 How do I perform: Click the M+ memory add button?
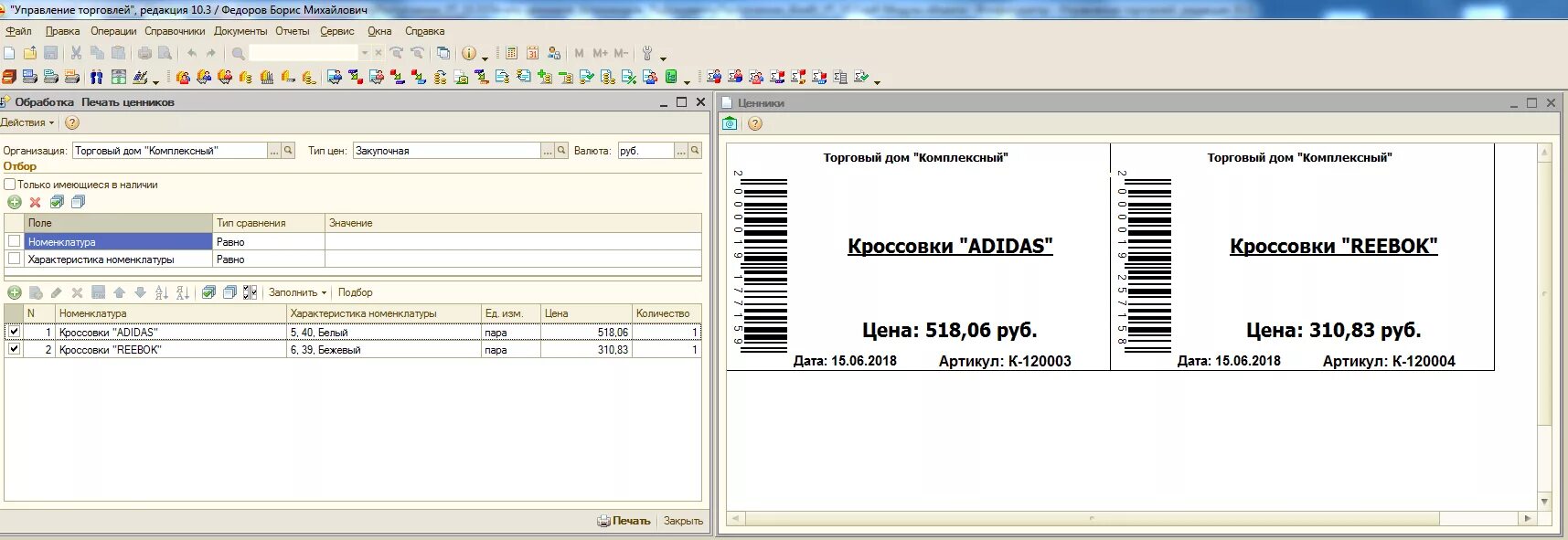pos(600,53)
